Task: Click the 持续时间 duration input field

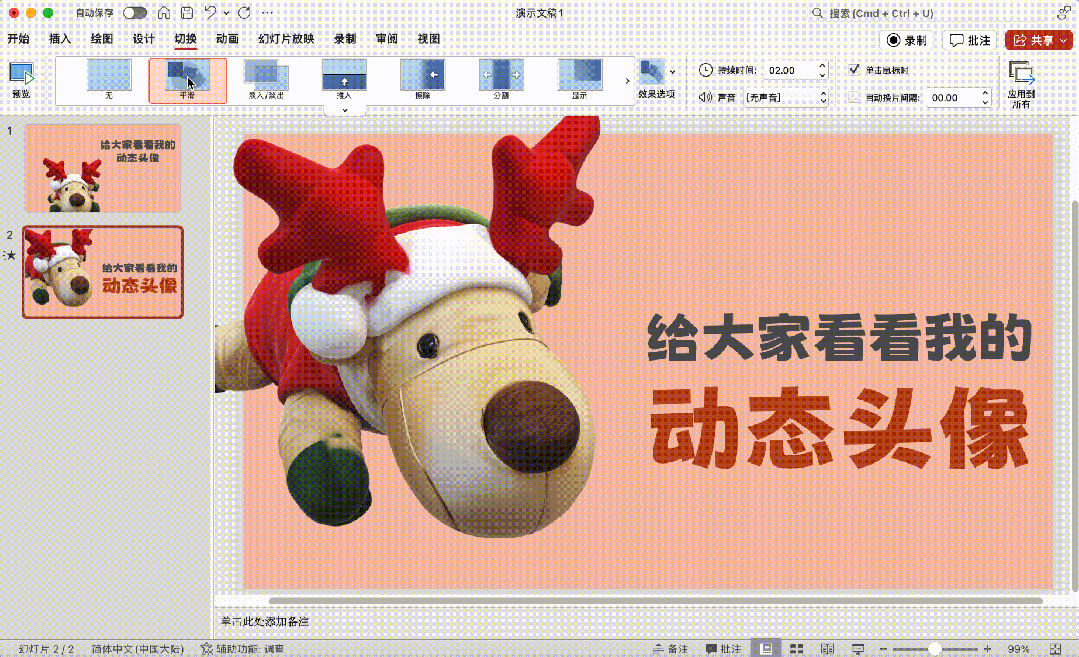Action: (791, 70)
